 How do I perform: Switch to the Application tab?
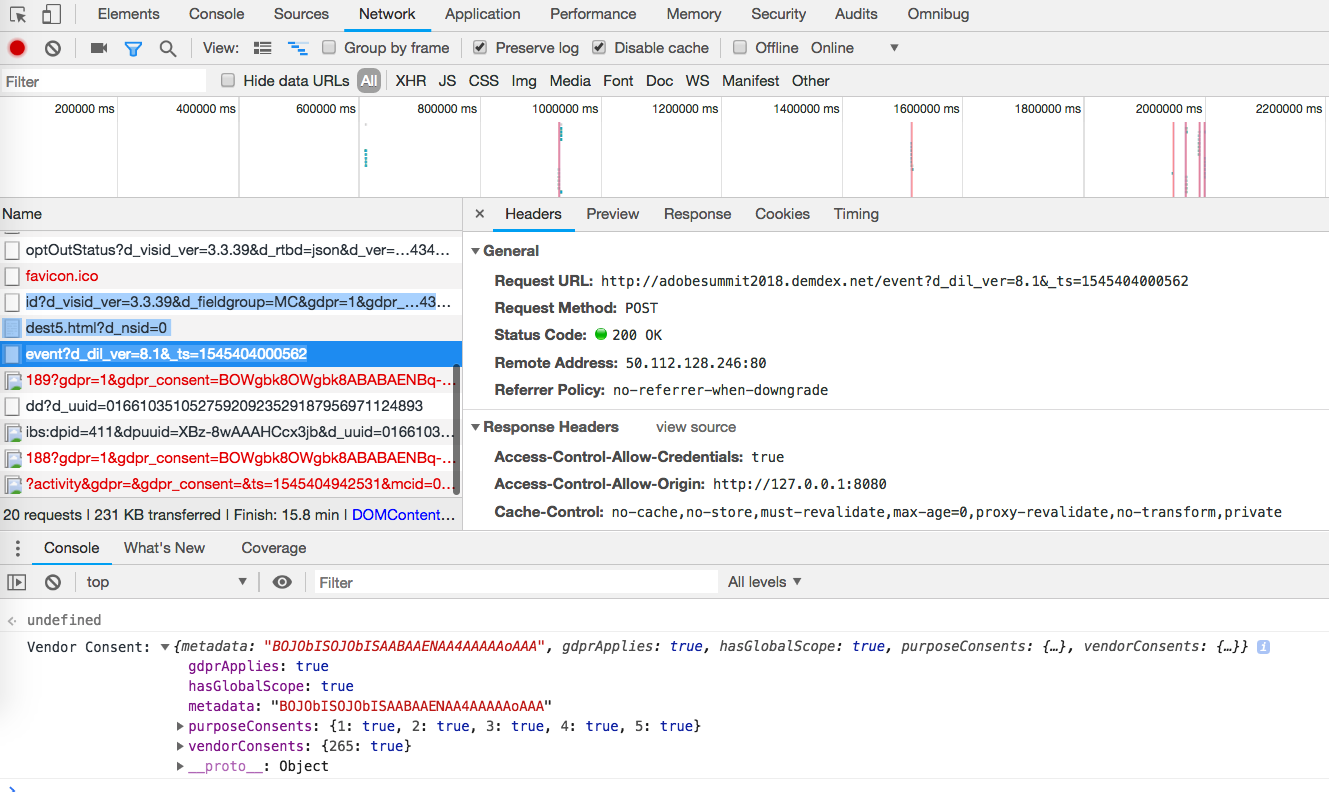coord(482,14)
